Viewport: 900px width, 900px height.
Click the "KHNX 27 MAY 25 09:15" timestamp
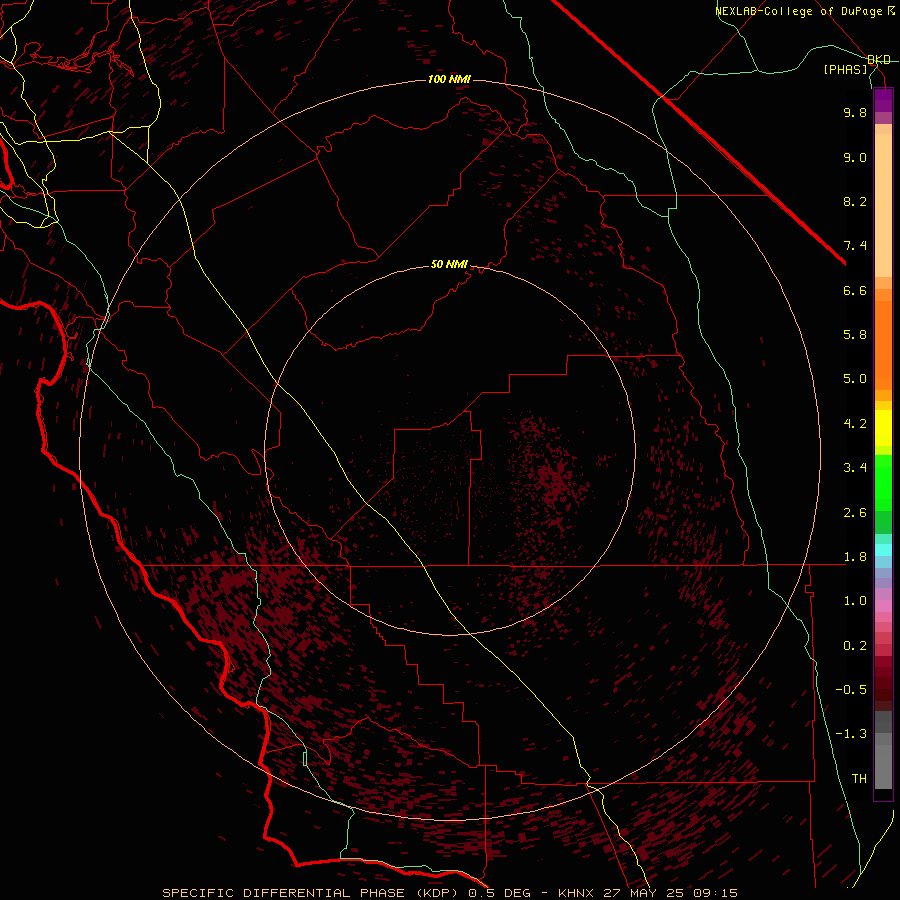tap(647, 893)
